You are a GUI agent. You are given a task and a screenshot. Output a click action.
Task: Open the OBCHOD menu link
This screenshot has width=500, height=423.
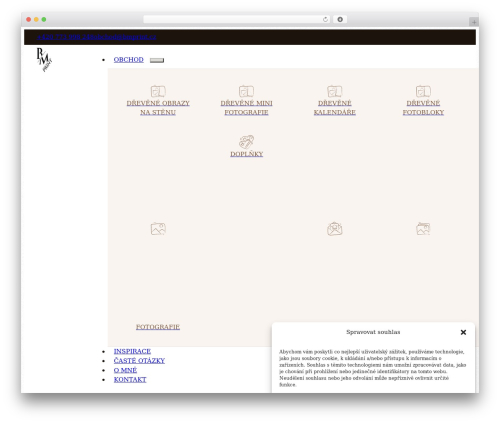tap(128, 60)
